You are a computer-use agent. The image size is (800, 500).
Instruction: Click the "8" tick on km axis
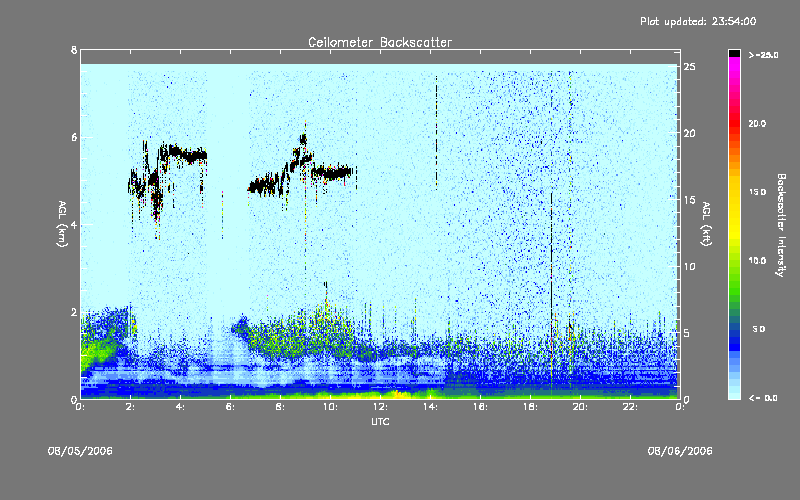(74, 50)
